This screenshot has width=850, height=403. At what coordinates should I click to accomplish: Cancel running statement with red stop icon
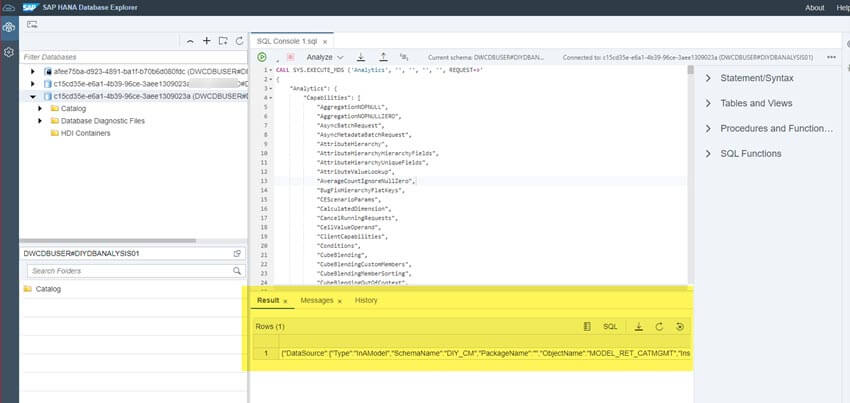click(290, 57)
